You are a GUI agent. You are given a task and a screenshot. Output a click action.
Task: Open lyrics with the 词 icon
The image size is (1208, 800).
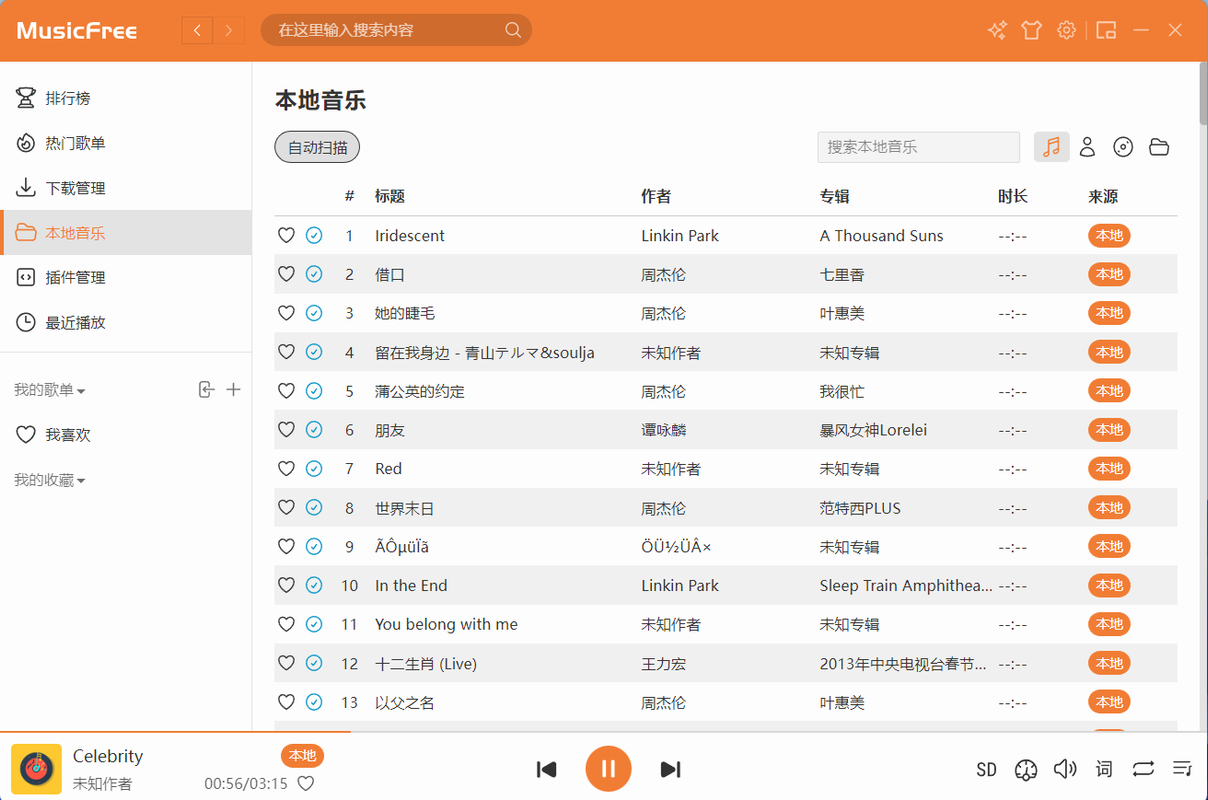tap(1104, 769)
